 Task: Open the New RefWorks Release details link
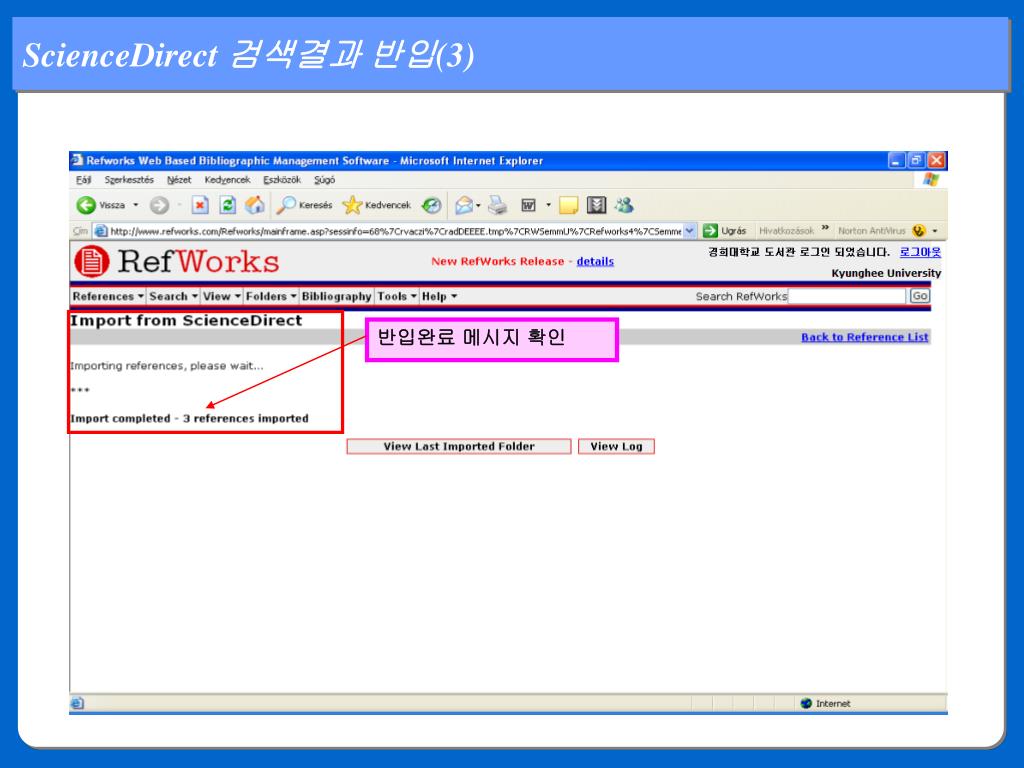click(x=595, y=261)
